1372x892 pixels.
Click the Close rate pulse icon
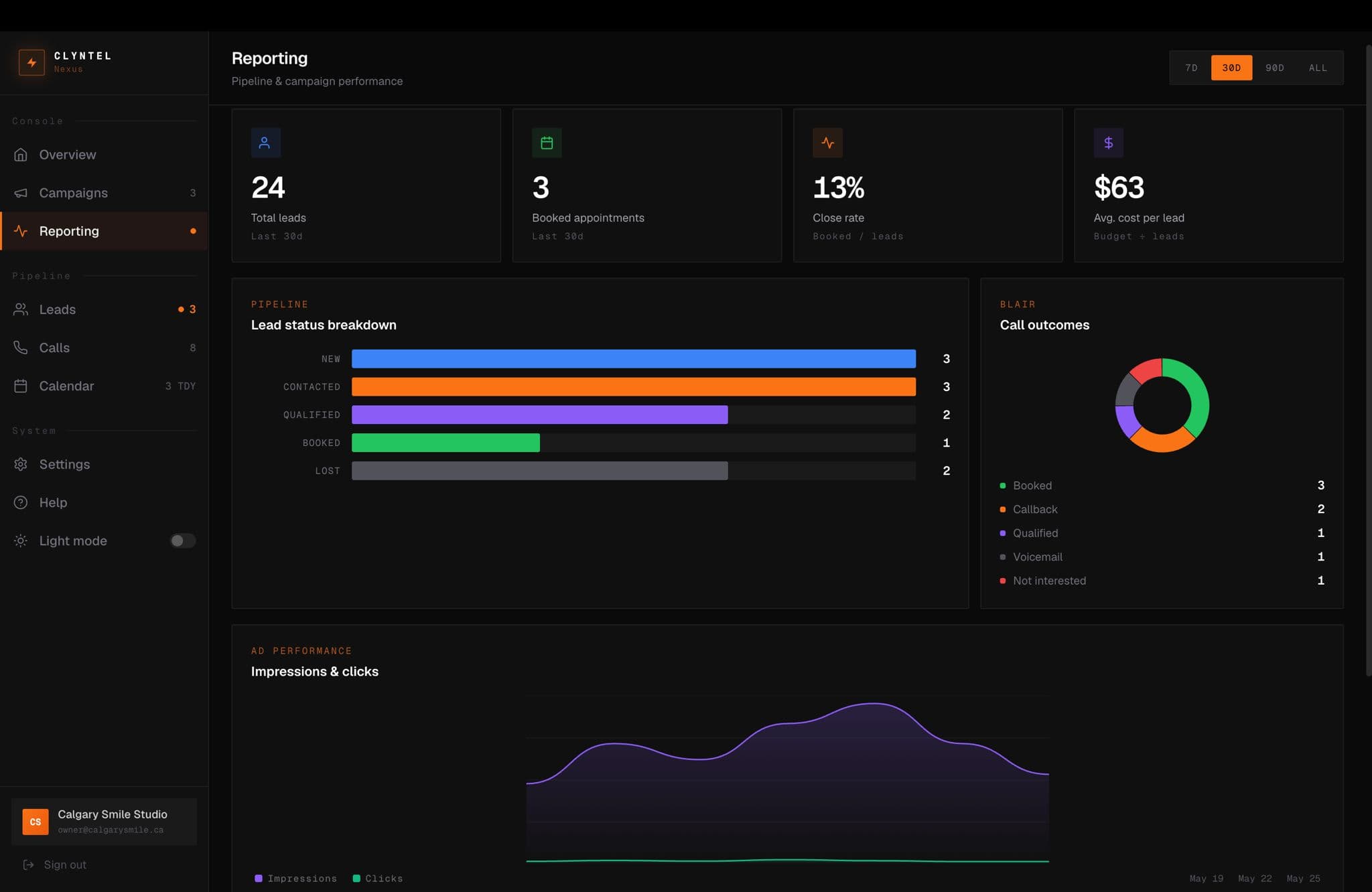(x=827, y=143)
